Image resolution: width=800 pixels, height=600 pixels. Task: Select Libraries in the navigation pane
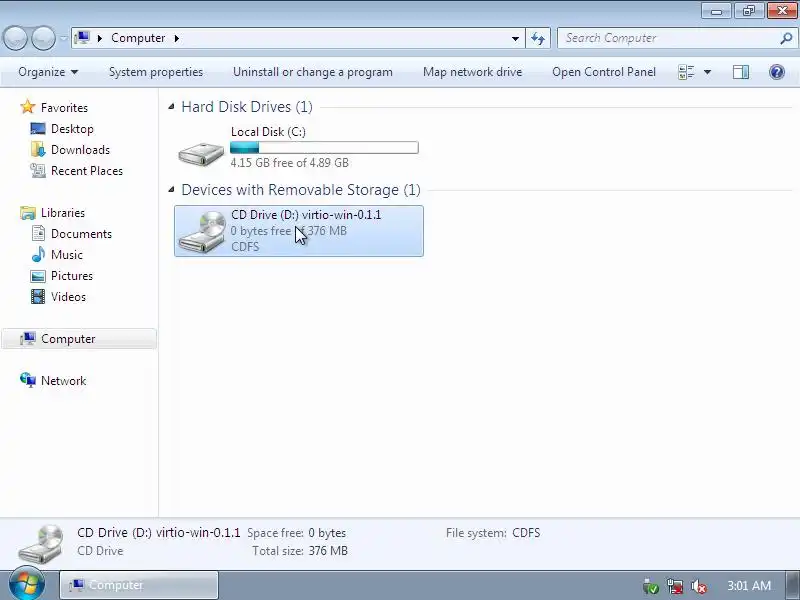tap(63, 212)
